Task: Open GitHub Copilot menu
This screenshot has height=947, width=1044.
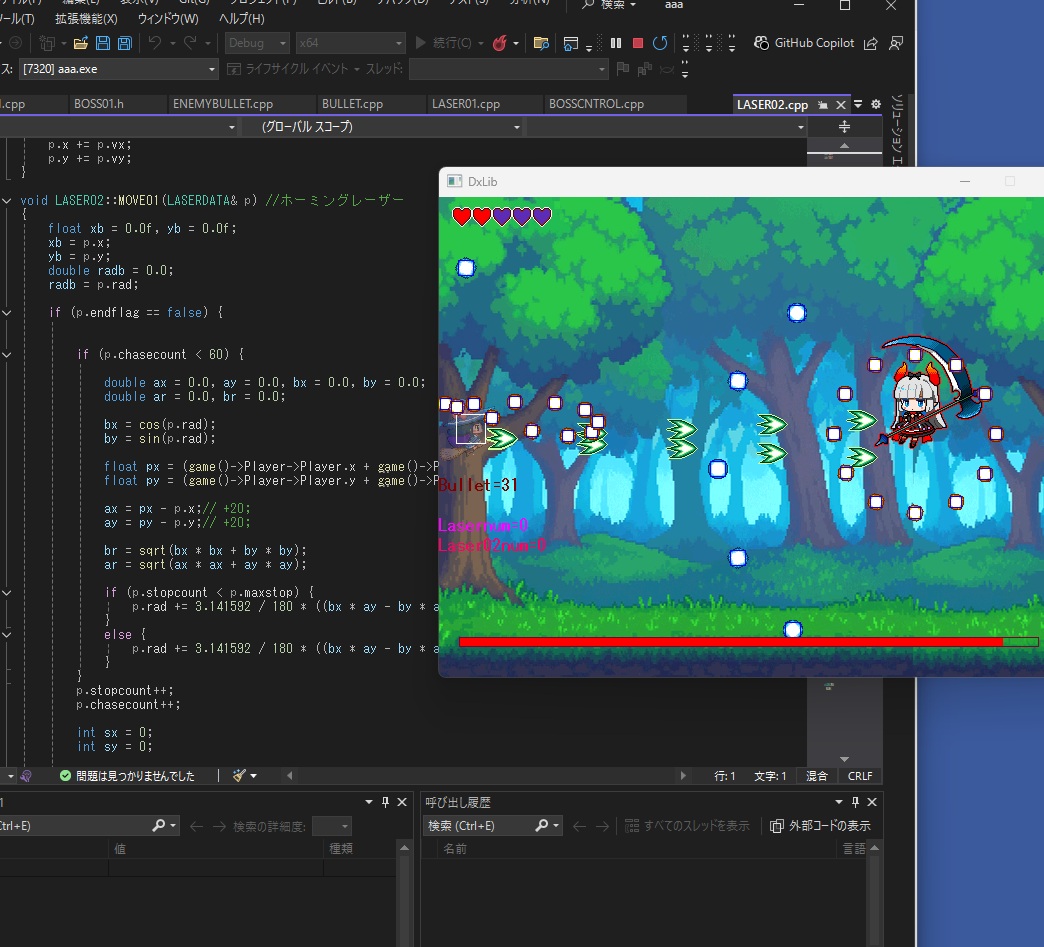Action: pos(804,43)
